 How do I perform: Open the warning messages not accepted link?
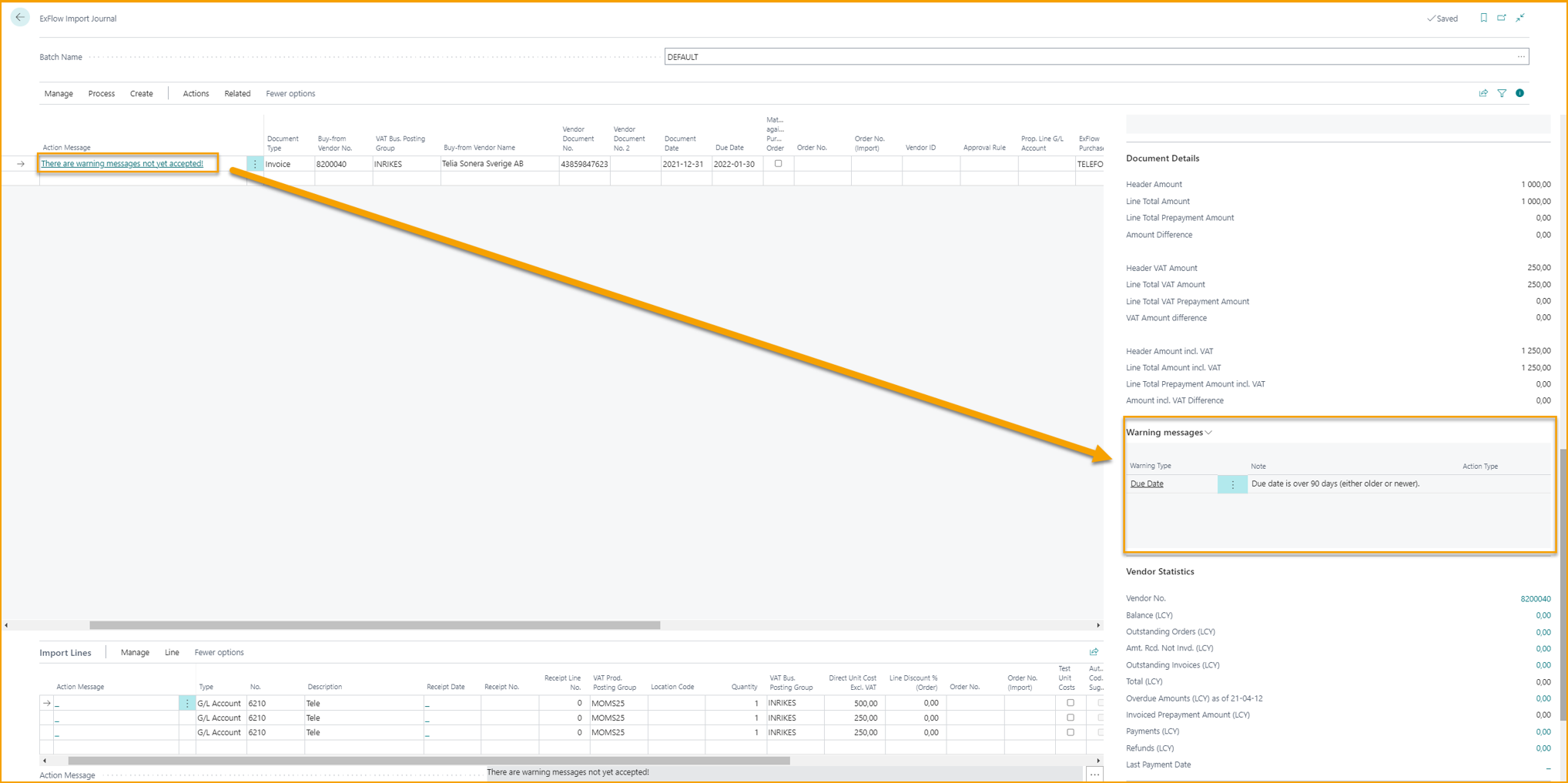pyautogui.click(x=122, y=163)
